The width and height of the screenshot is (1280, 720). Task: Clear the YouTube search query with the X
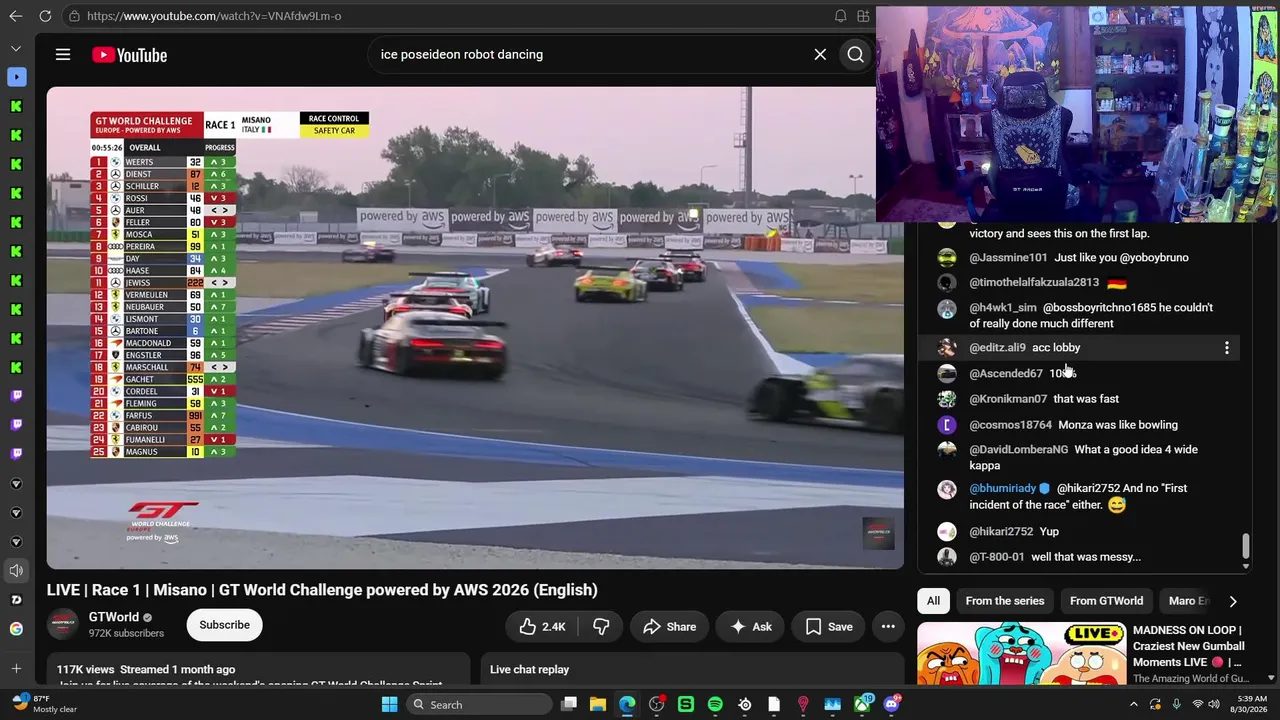pyautogui.click(x=820, y=54)
